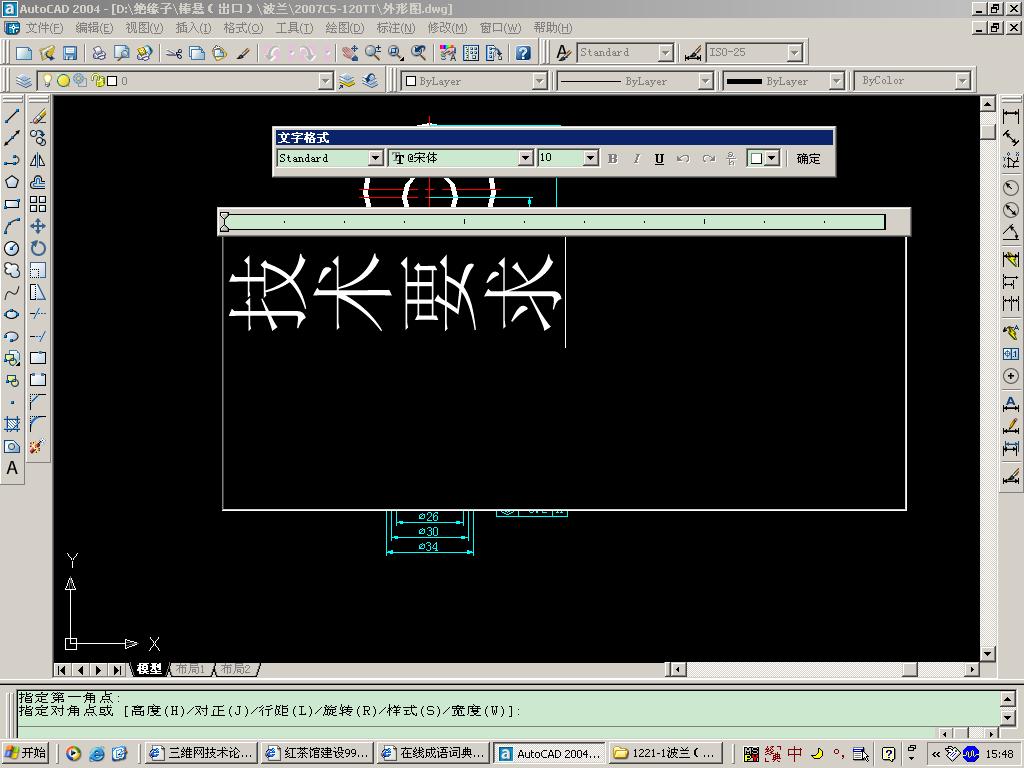Click the 确定 button in text format bar
The image size is (1024, 768).
point(808,159)
